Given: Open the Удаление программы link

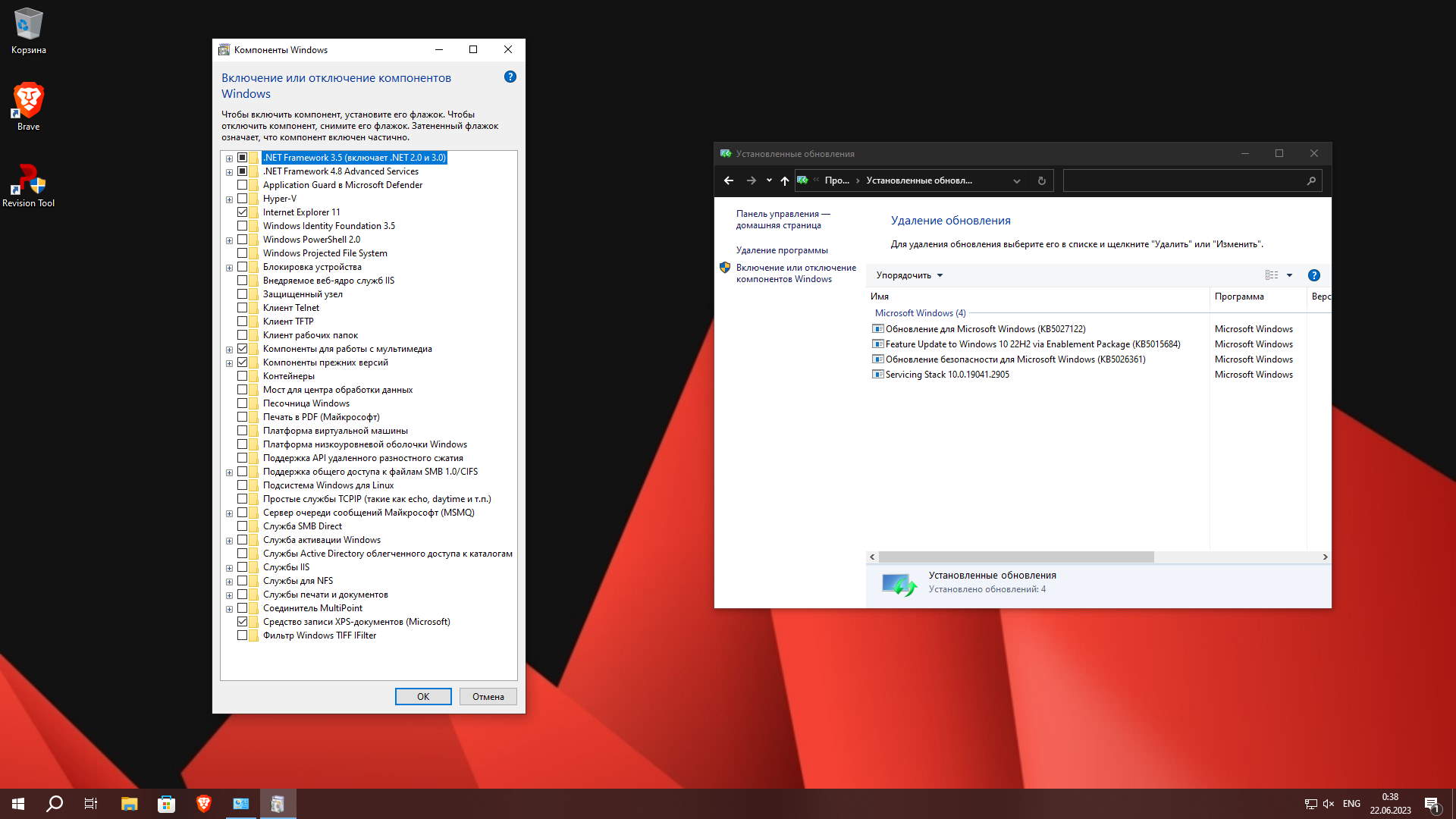Looking at the screenshot, I should pos(781,250).
